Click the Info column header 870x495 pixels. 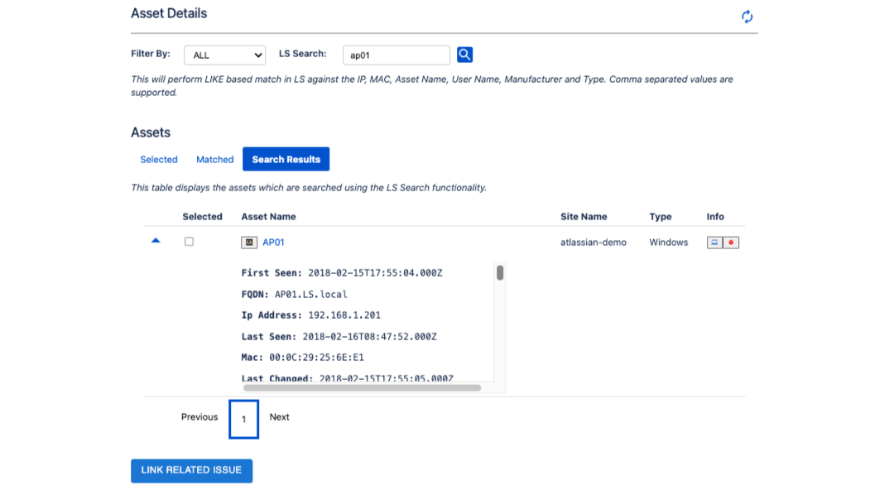click(x=715, y=216)
